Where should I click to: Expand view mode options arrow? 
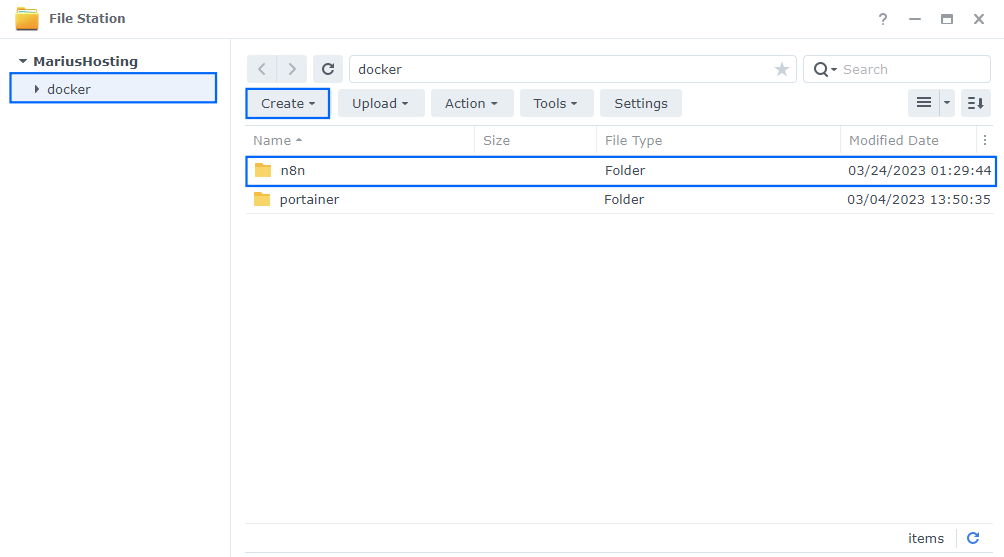pyautogui.click(x=947, y=103)
